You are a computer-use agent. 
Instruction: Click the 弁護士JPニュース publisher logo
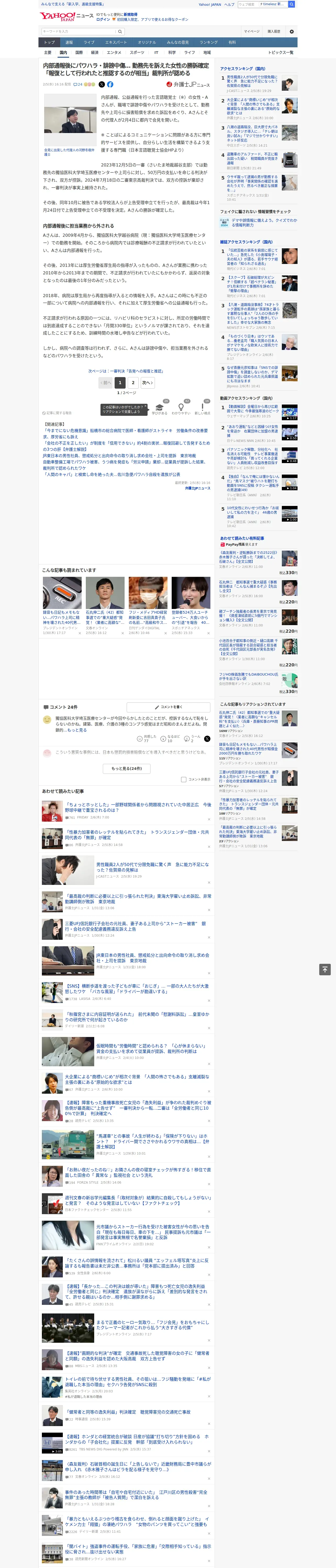(x=188, y=85)
